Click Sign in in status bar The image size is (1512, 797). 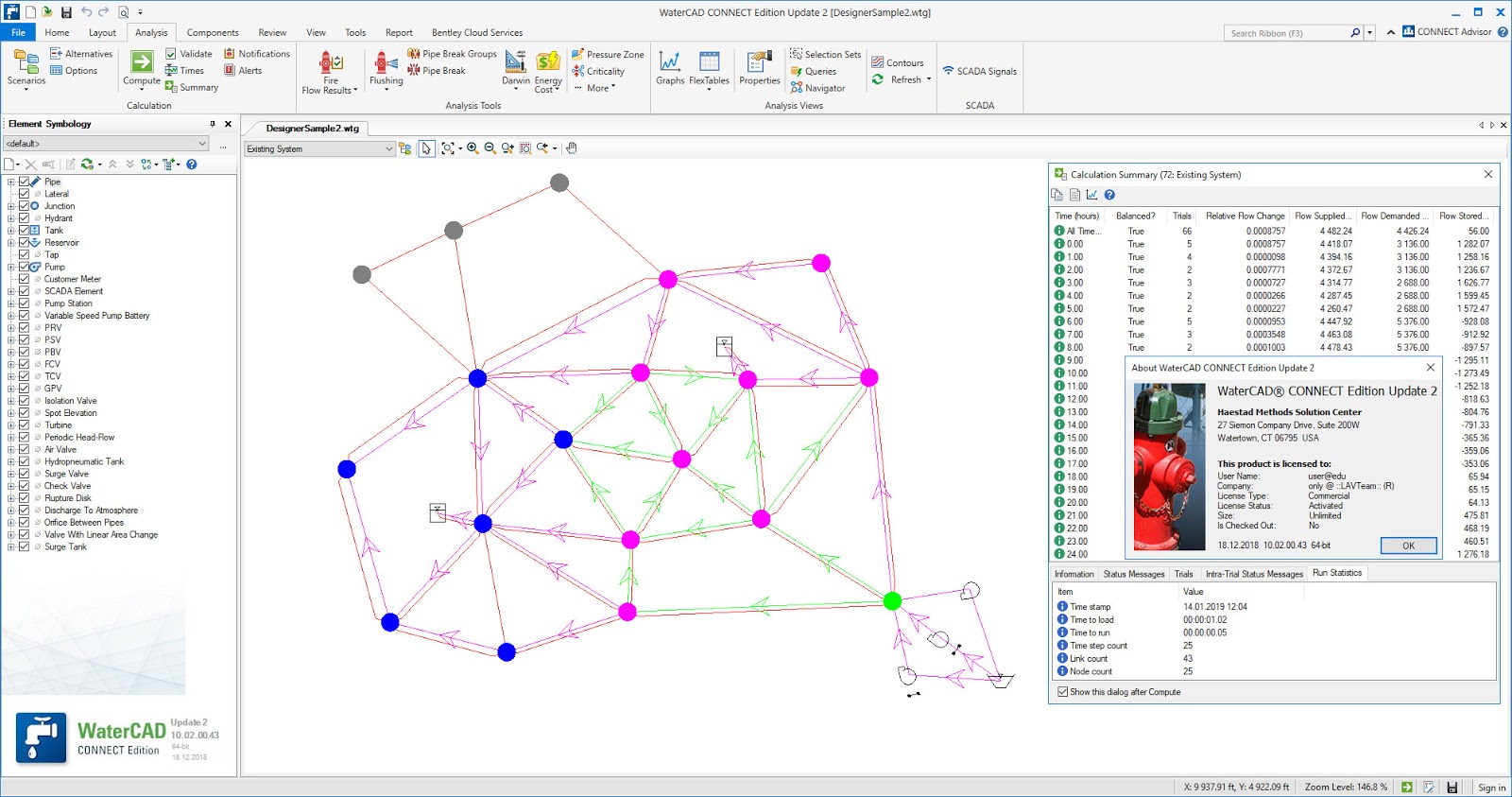click(x=1492, y=788)
